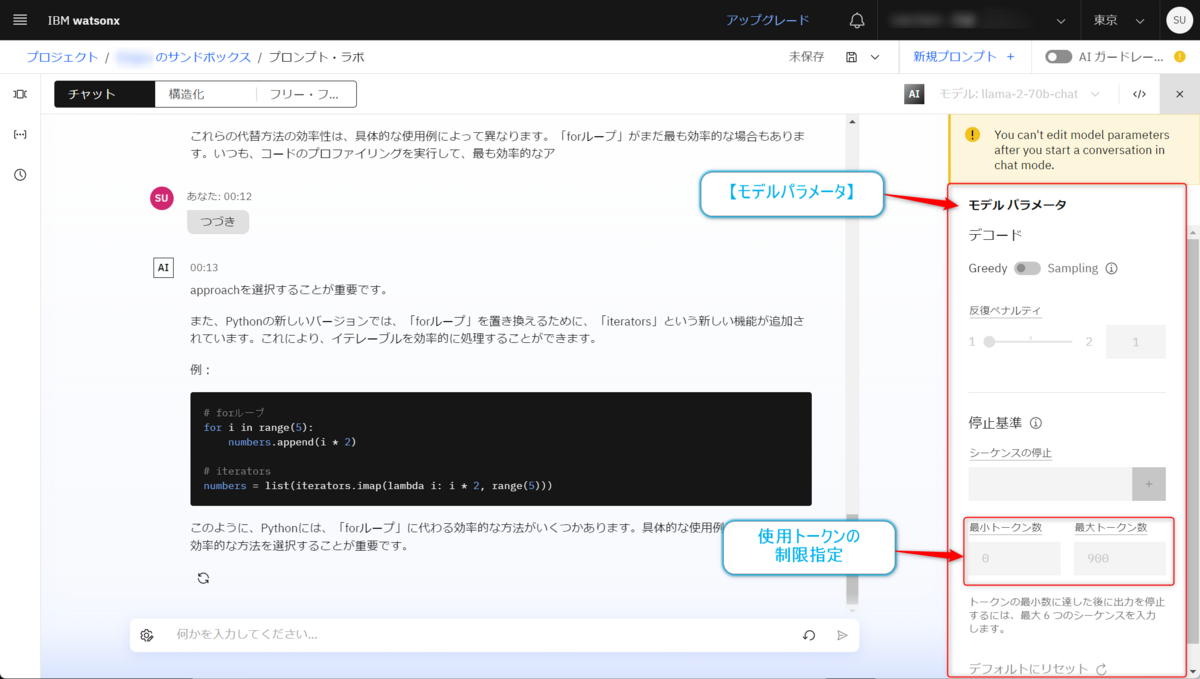
Task: Open the hamburger navigation menu
Action: [20, 20]
